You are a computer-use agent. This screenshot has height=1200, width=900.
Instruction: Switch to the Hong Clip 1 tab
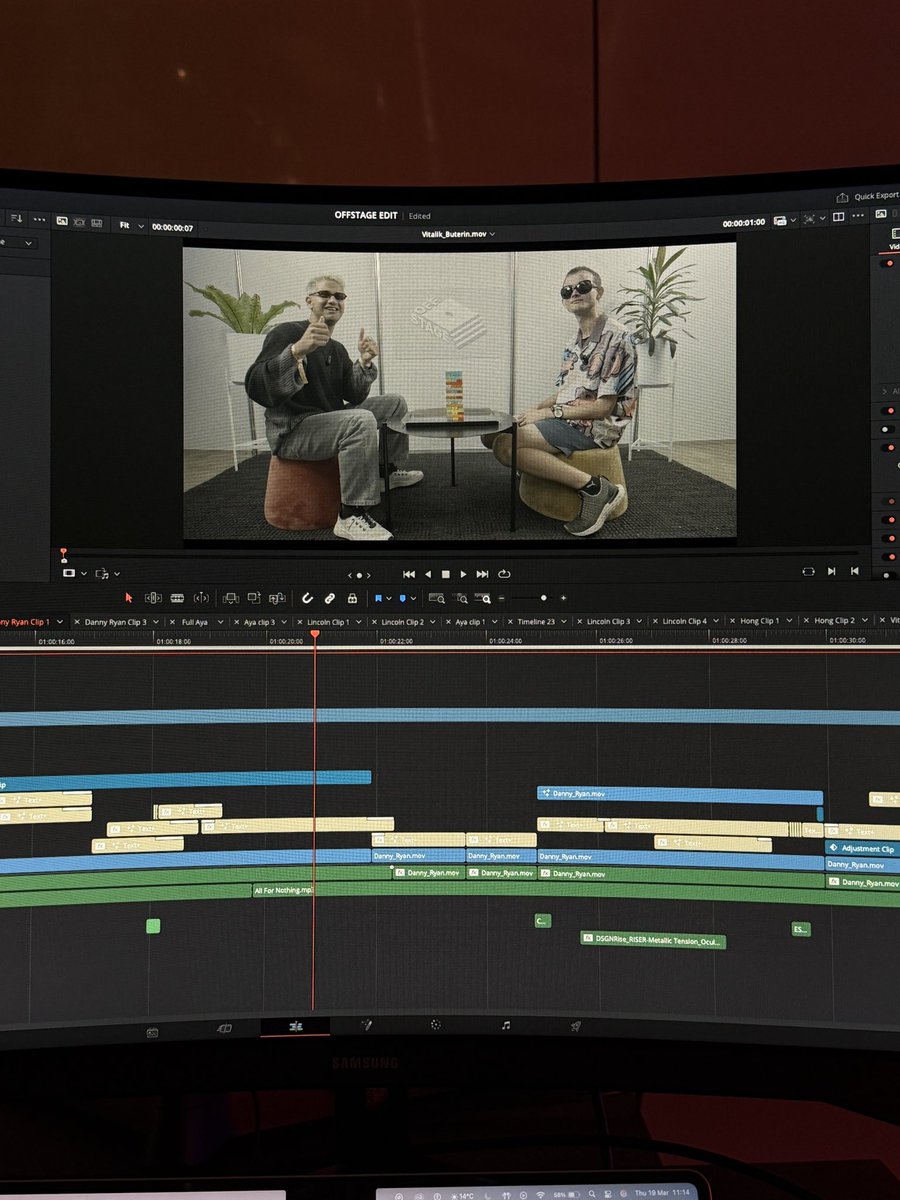click(x=760, y=621)
